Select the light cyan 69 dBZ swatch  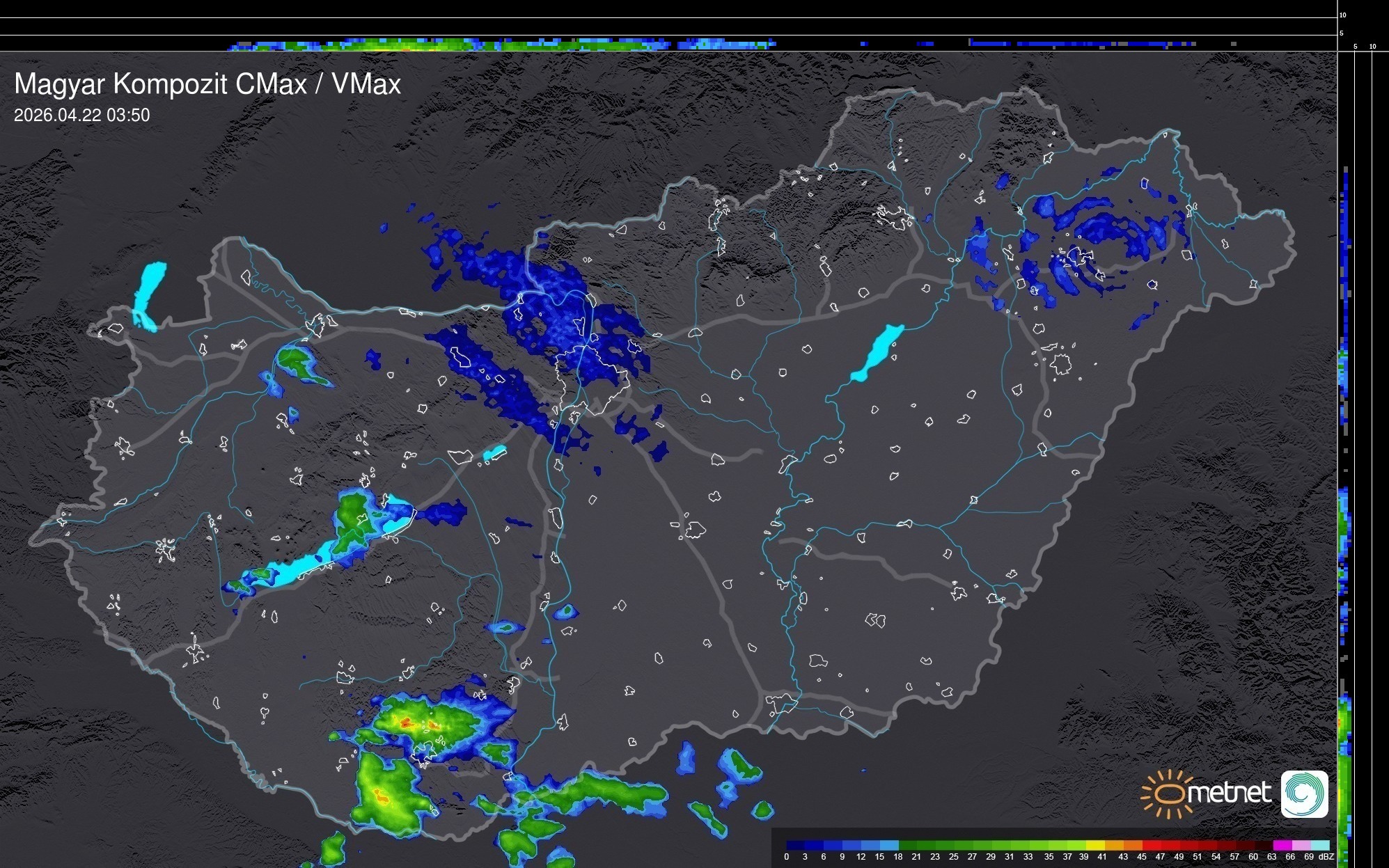pos(1320,845)
